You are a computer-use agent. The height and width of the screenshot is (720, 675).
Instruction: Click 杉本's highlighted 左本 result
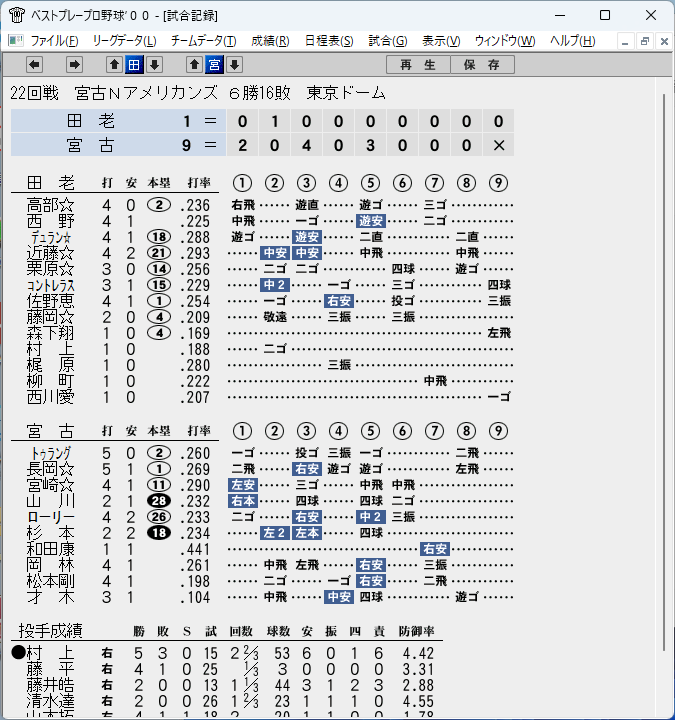point(307,533)
